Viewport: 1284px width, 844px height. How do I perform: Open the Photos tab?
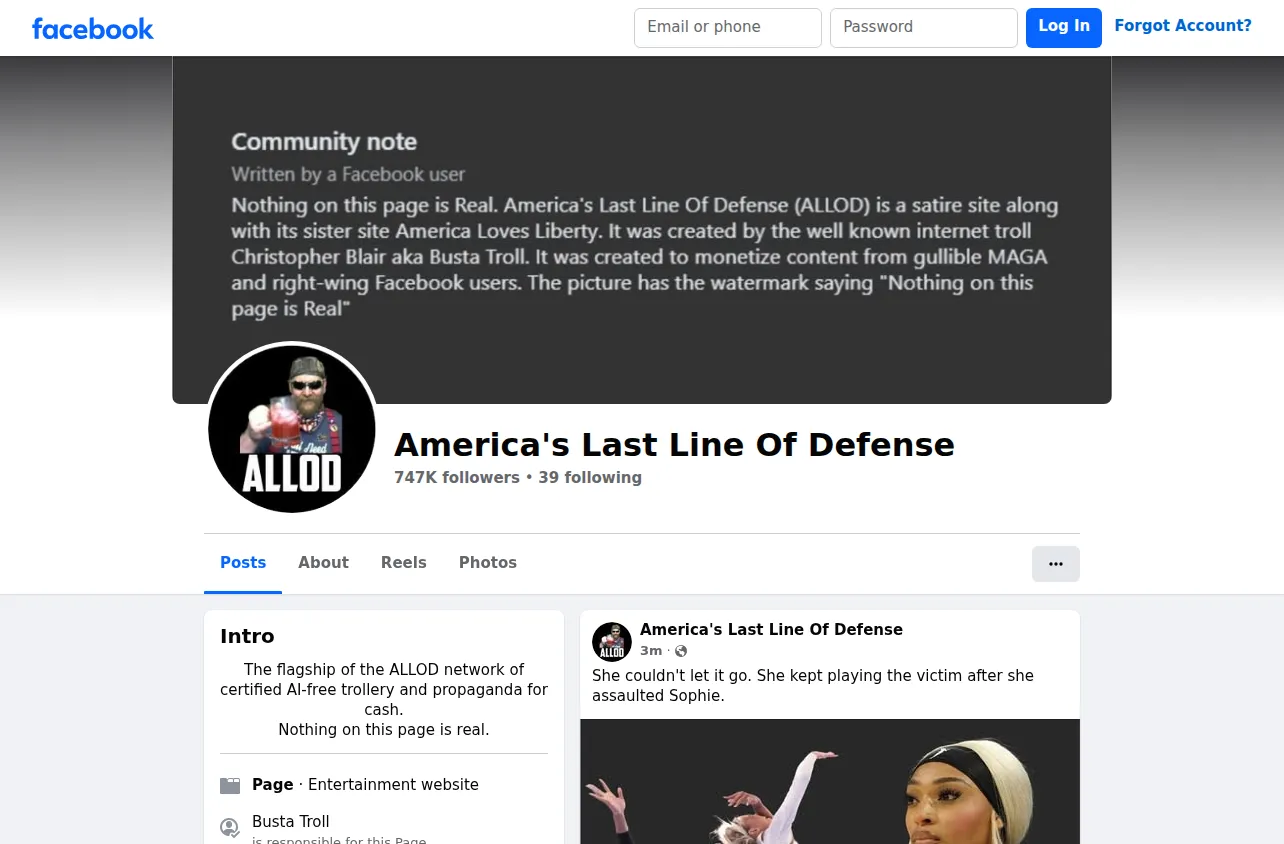[488, 563]
